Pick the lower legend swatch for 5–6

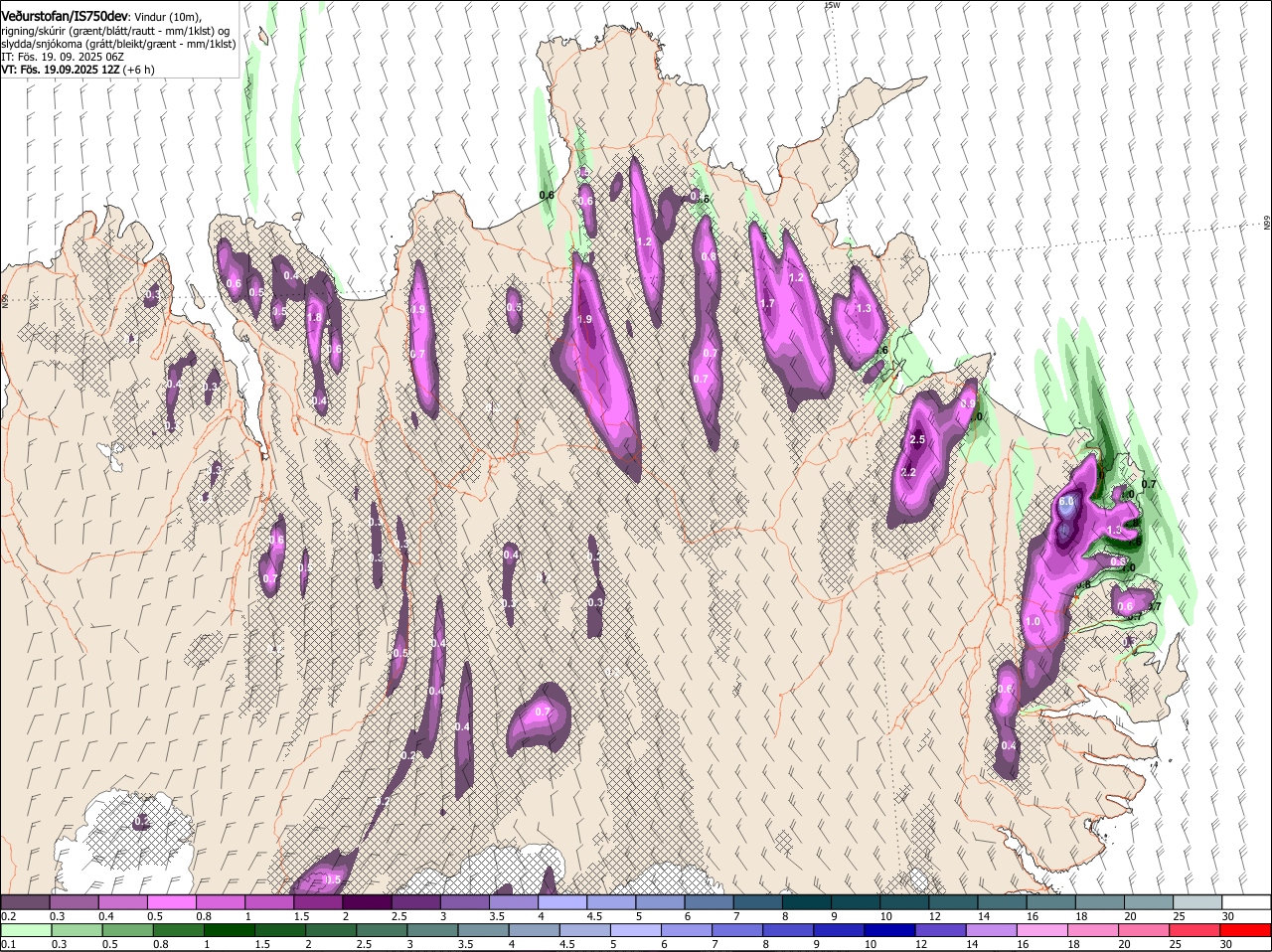pyautogui.click(x=636, y=930)
